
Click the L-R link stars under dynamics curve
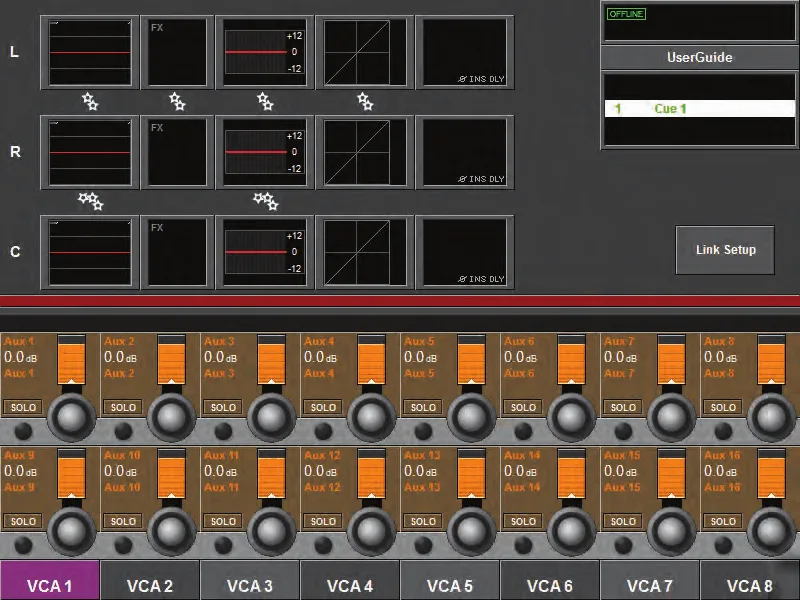point(365,101)
